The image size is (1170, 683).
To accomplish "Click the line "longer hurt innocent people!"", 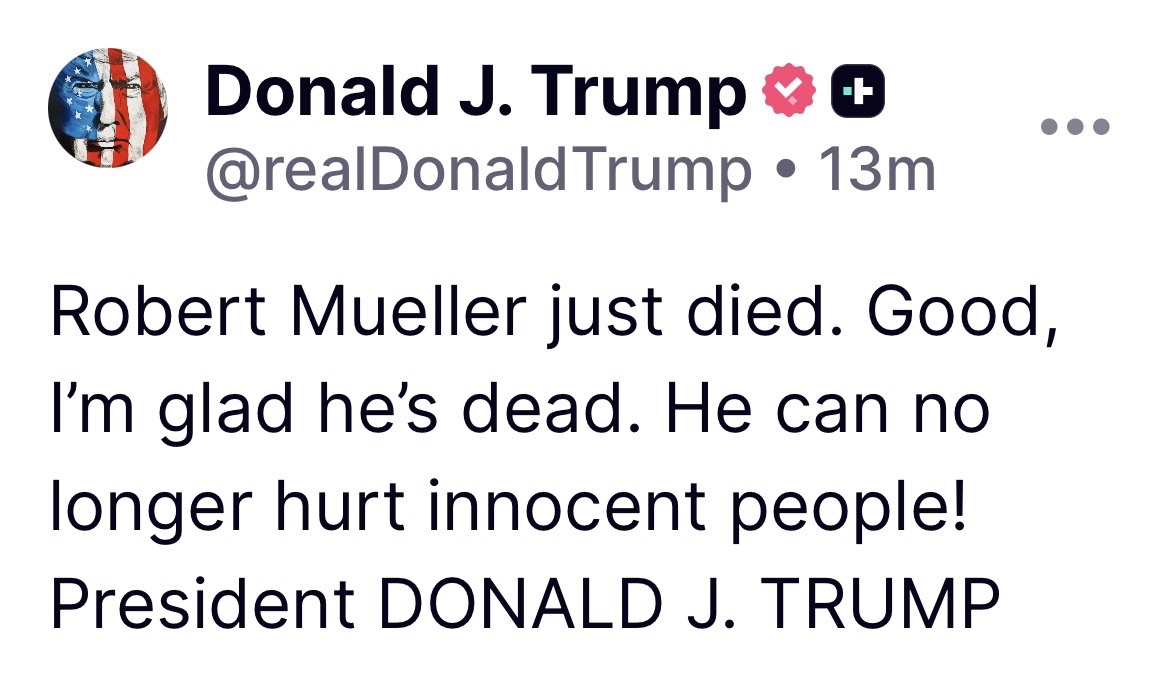I will pos(510,507).
